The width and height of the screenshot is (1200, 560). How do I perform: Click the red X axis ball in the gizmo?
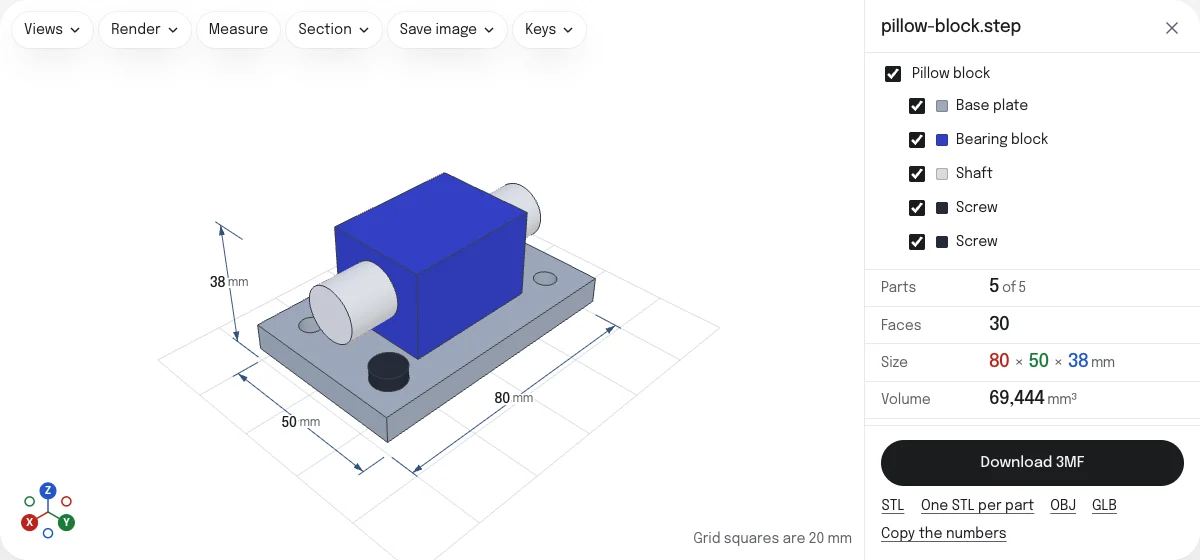coord(30,522)
